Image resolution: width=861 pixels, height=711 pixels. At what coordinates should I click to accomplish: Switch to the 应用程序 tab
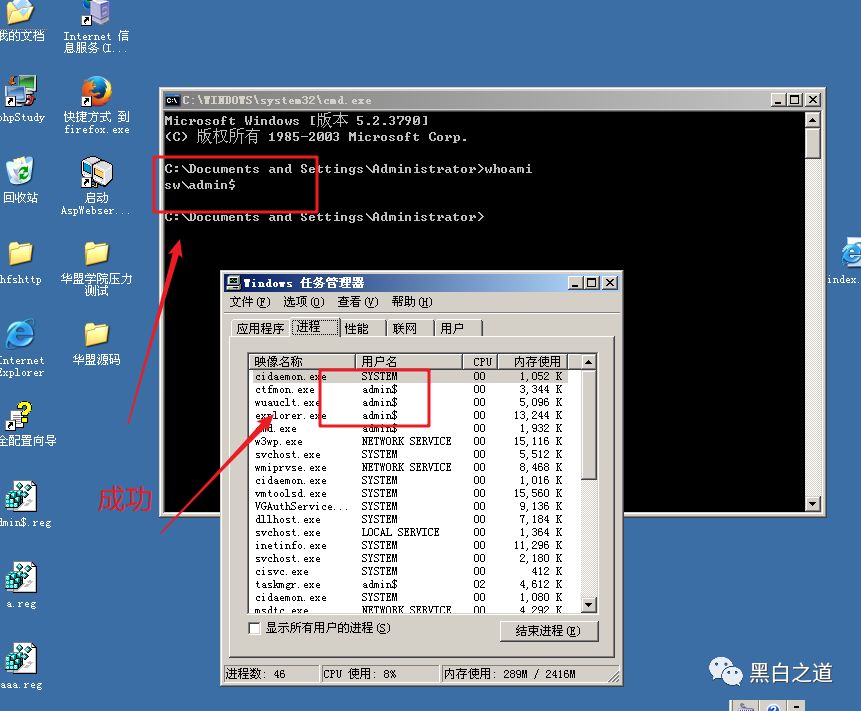pos(260,328)
